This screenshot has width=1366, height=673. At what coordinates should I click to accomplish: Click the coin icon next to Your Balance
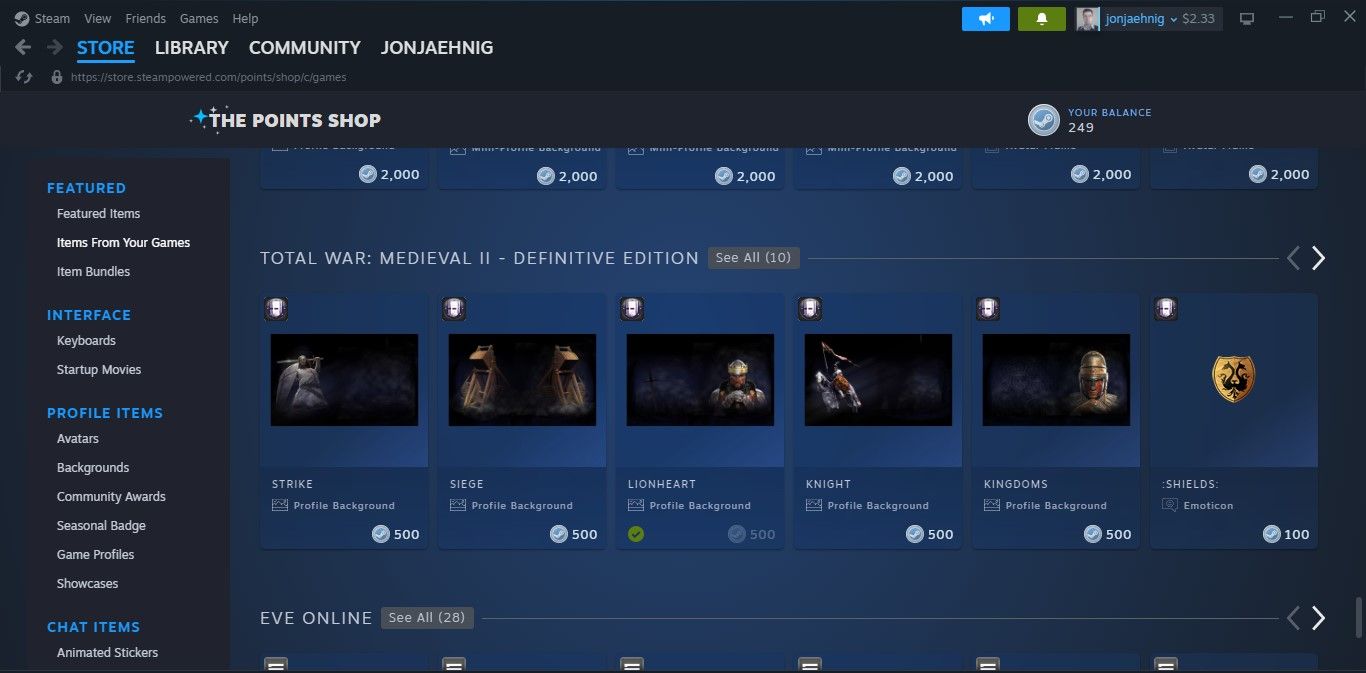[1043, 119]
